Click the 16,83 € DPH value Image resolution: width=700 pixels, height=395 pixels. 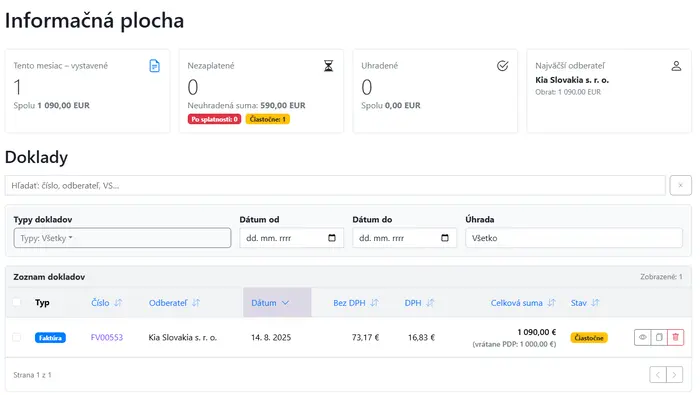(421, 337)
